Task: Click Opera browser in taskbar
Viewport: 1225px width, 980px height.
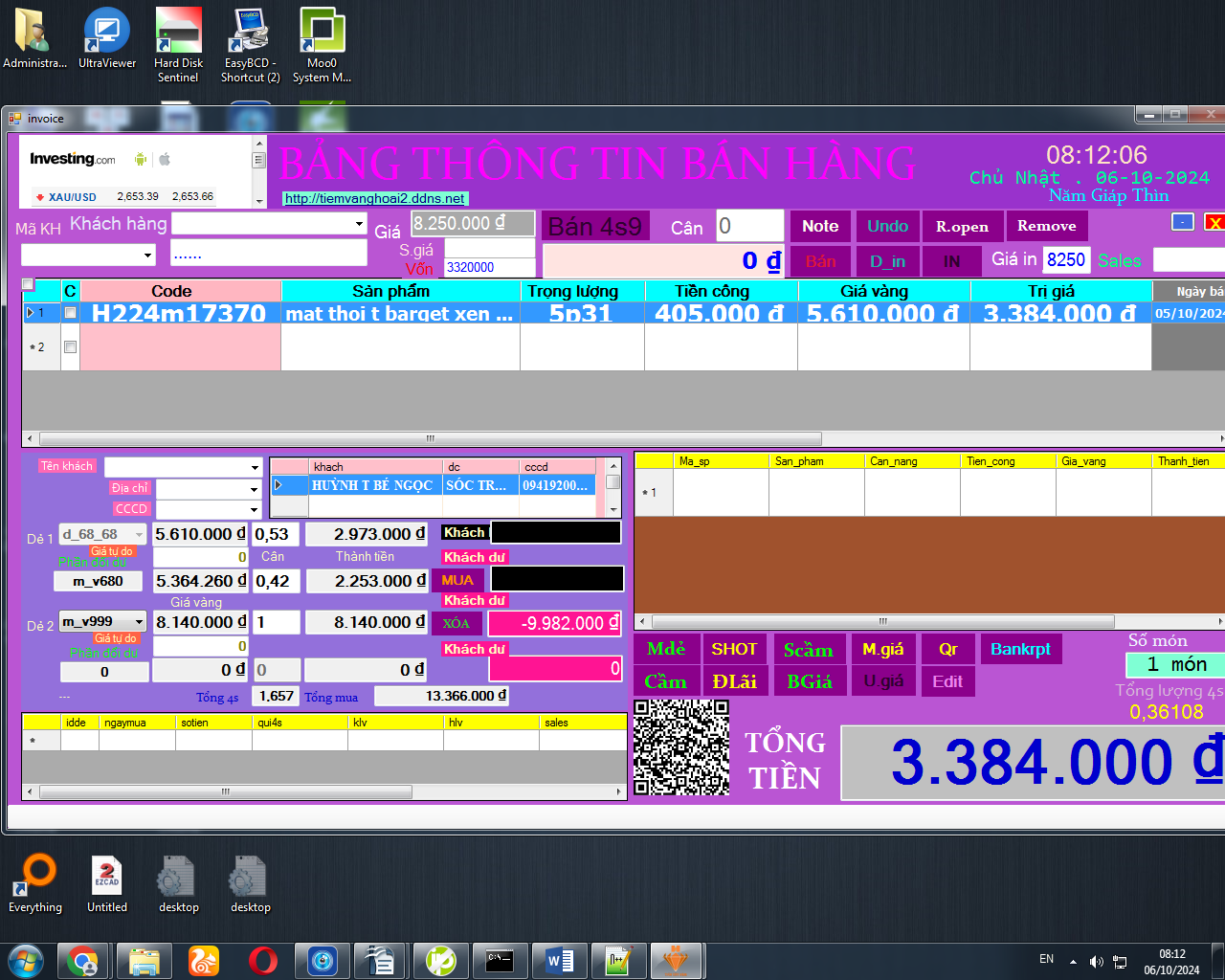Action: pyautogui.click(x=263, y=960)
